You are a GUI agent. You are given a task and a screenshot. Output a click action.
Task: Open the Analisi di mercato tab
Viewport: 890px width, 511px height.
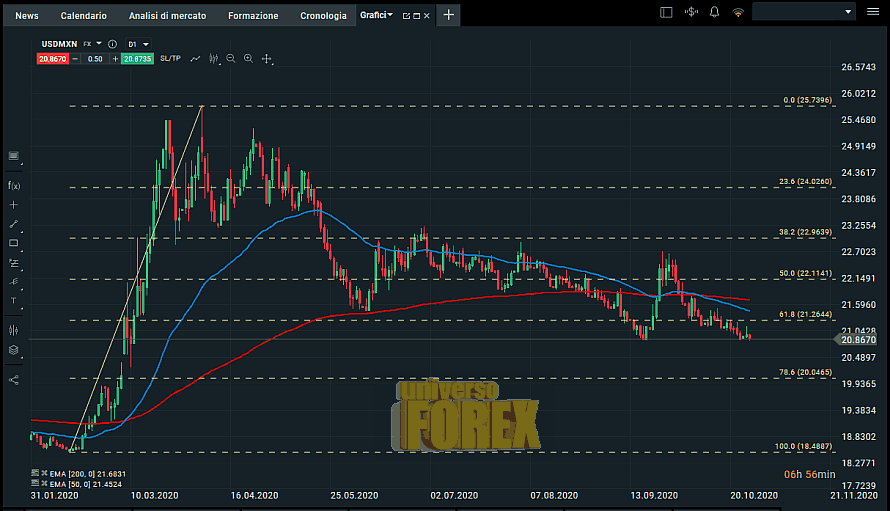coord(167,16)
